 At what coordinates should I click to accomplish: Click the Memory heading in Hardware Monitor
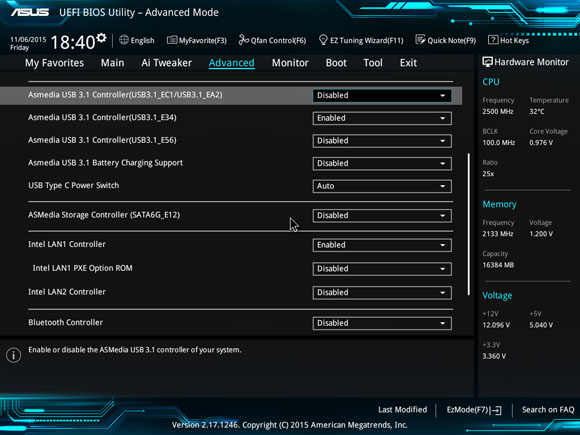[499, 204]
